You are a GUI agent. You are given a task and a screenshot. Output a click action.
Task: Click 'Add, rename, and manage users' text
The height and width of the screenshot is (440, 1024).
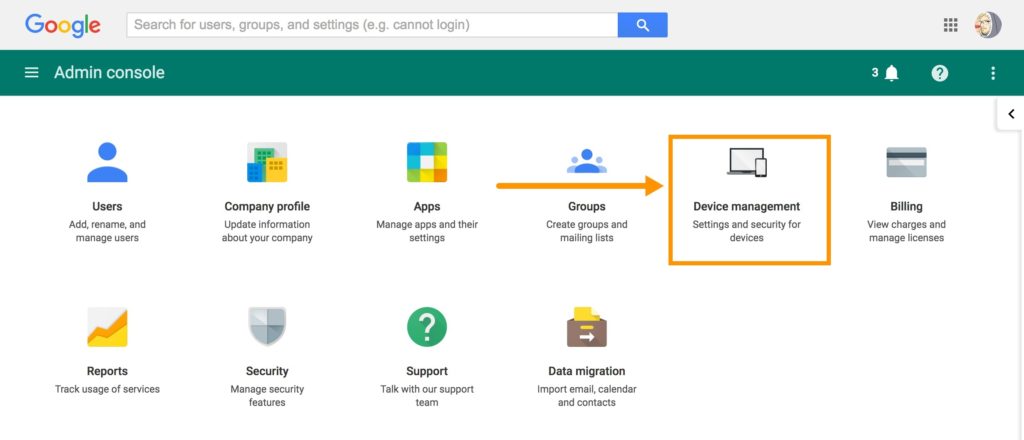tap(107, 231)
